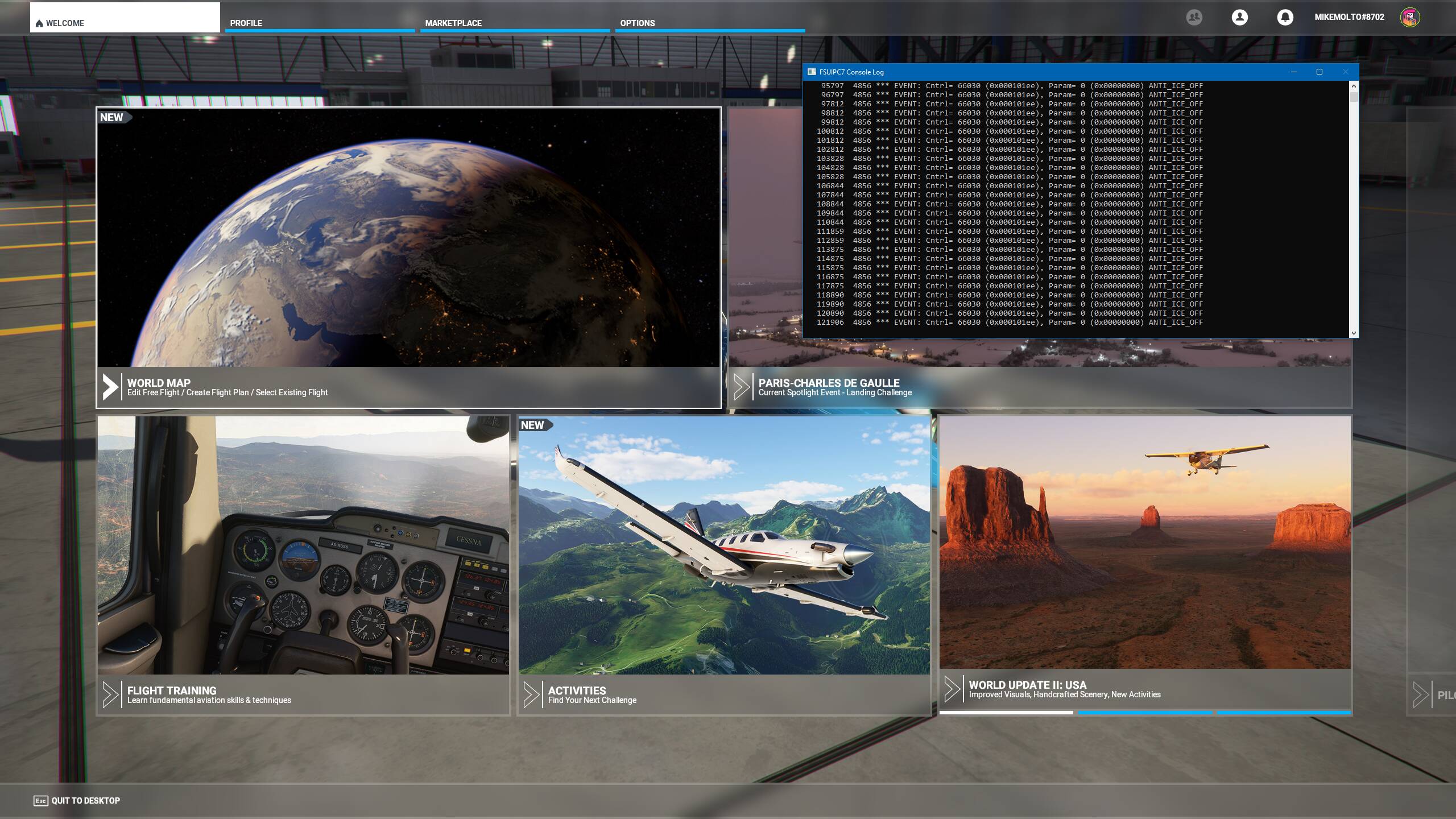Open the notifications bell icon
Image resolution: width=1456 pixels, height=819 pixels.
click(x=1285, y=17)
